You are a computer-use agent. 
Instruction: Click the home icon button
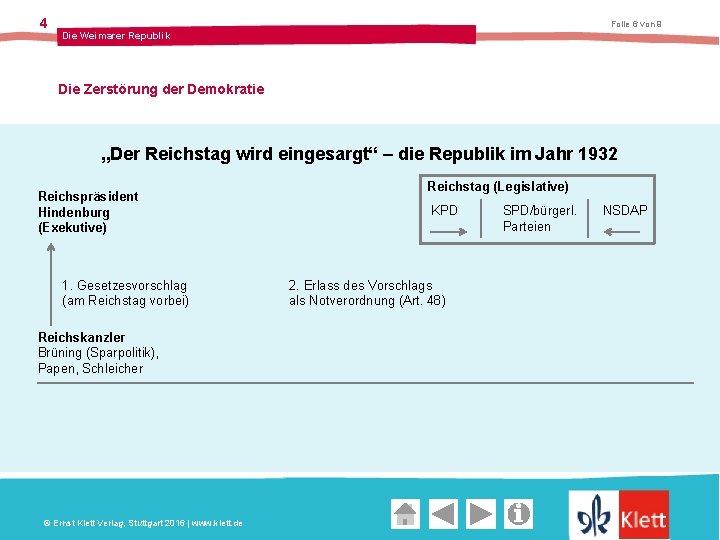pos(405,514)
